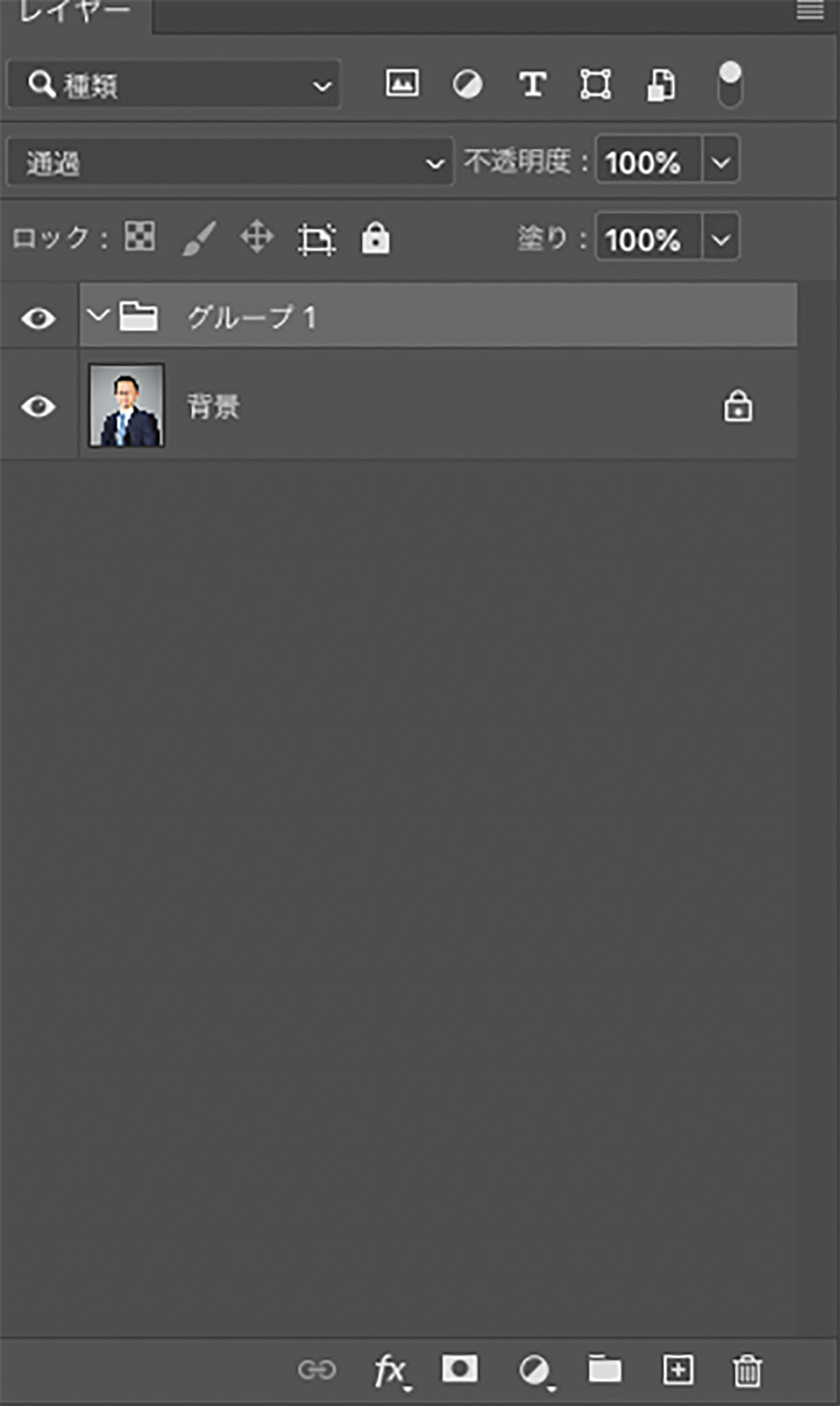Screen dimensions: 840x1406
Task: Filter for adjustment layers icon
Action: coord(467,85)
